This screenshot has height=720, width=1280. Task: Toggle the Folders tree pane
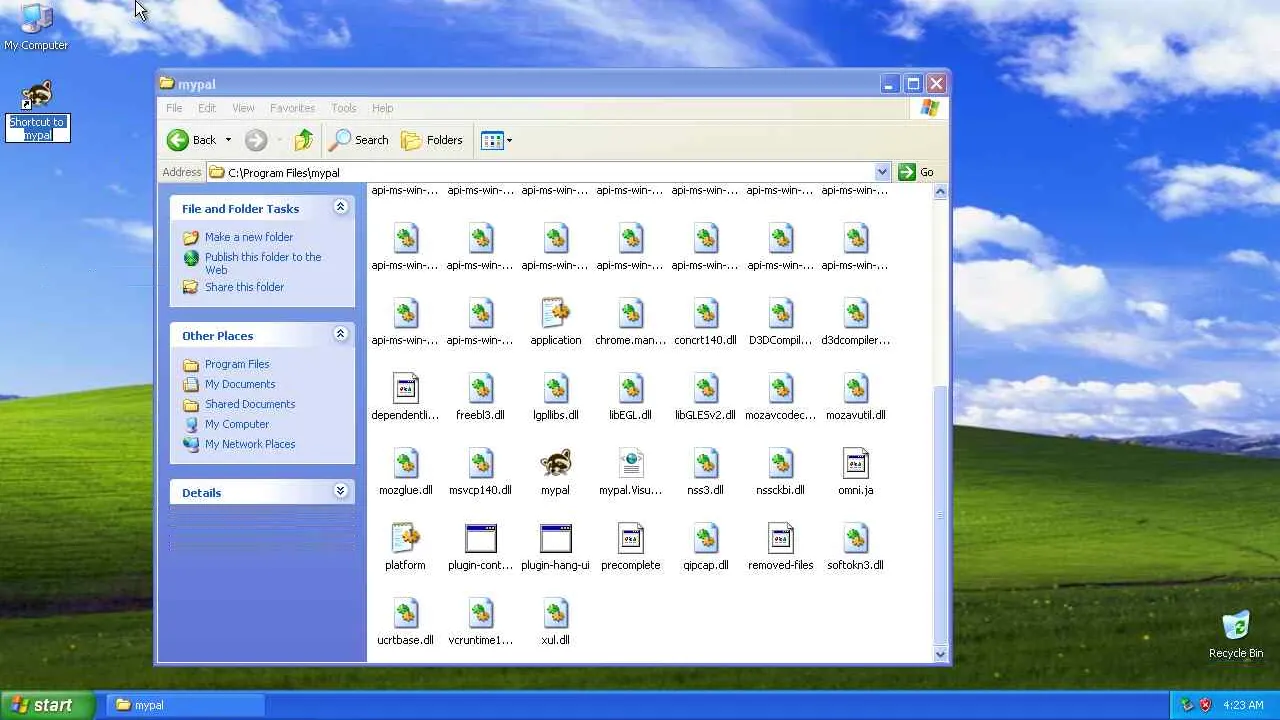(x=432, y=140)
